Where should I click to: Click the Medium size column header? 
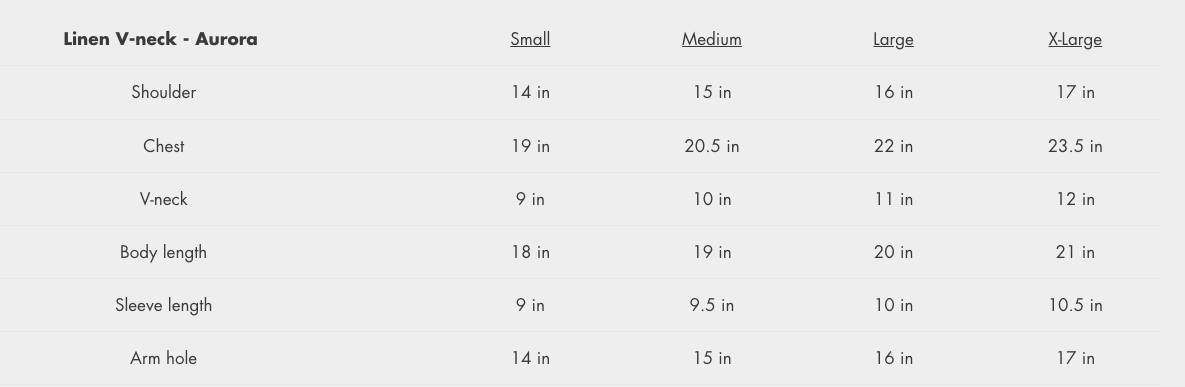tap(711, 39)
